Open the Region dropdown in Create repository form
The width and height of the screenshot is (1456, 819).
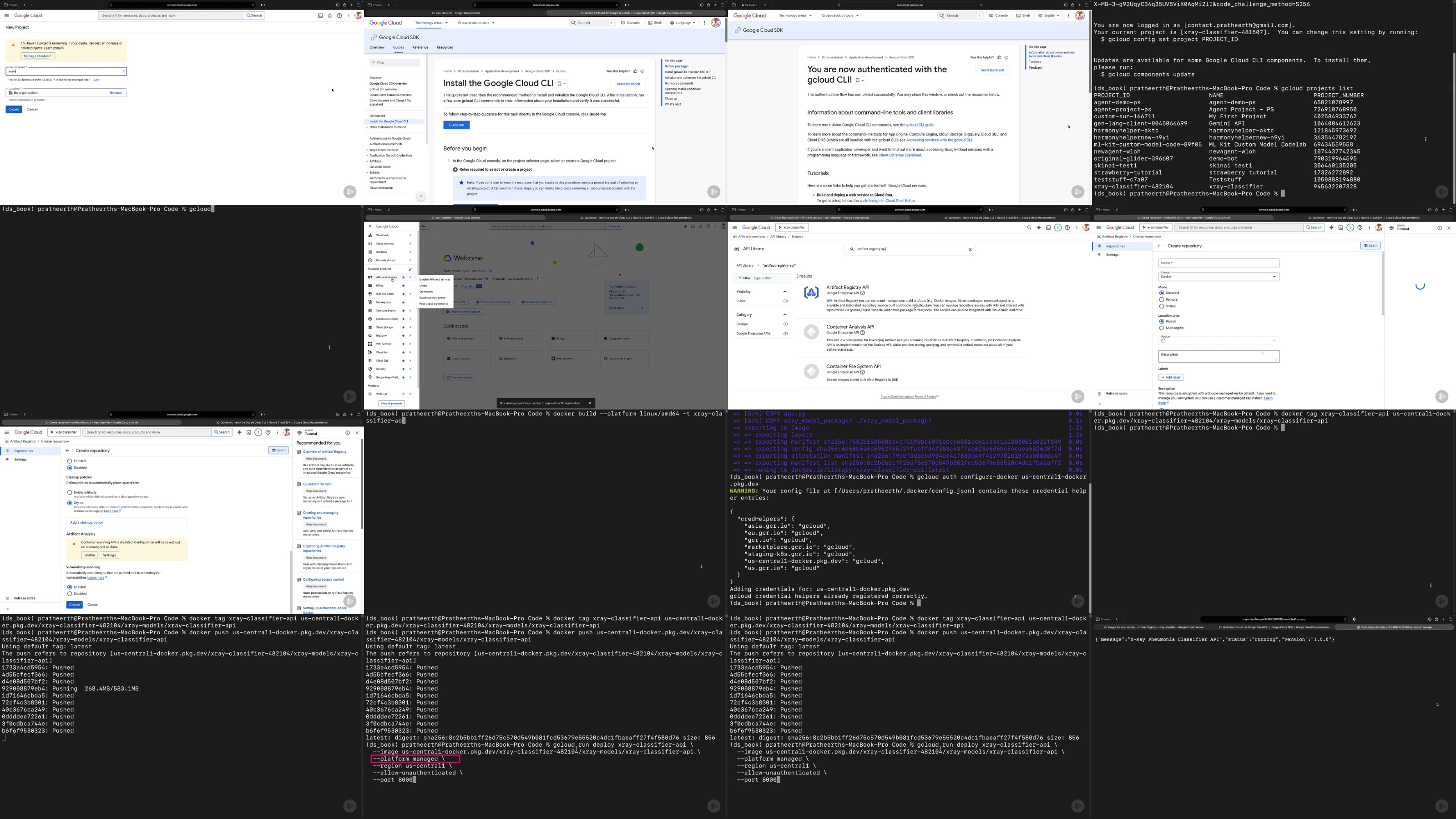click(x=1218, y=340)
